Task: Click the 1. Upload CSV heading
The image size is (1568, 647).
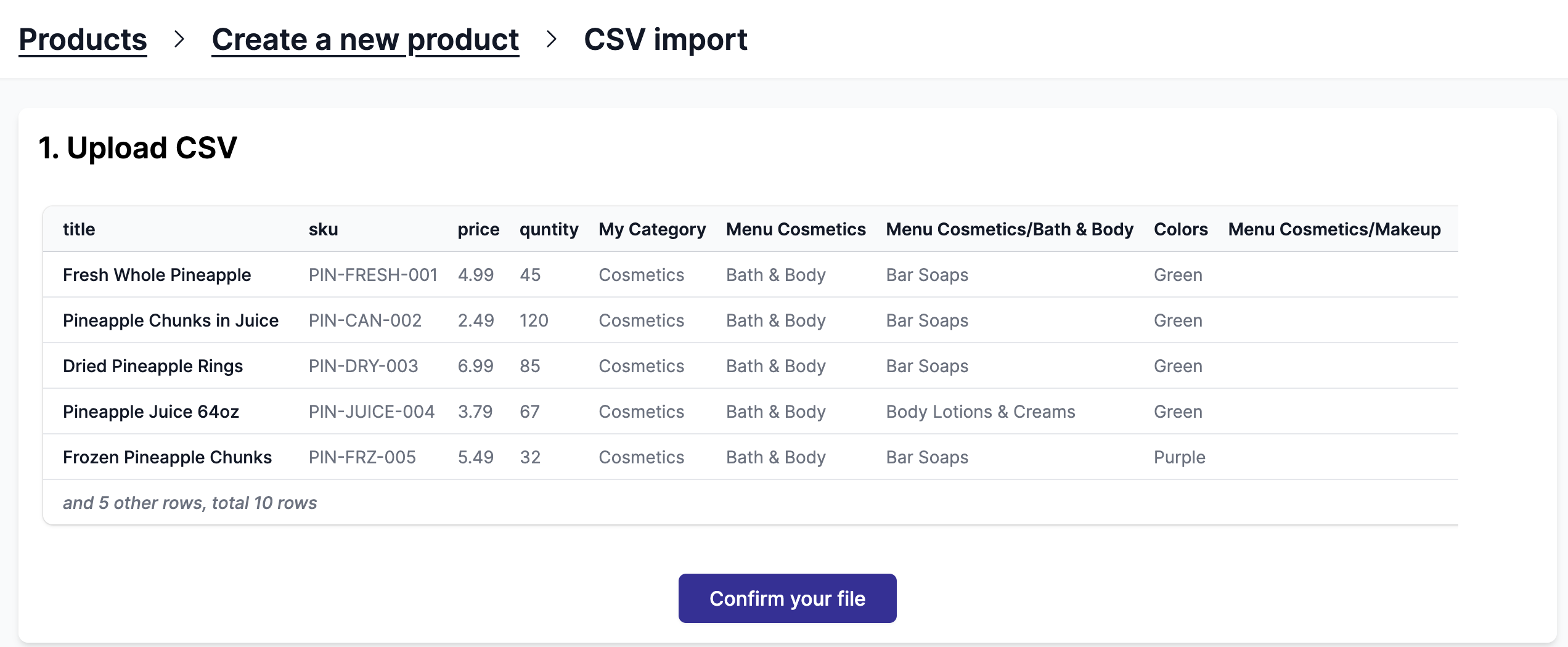Action: coord(138,147)
